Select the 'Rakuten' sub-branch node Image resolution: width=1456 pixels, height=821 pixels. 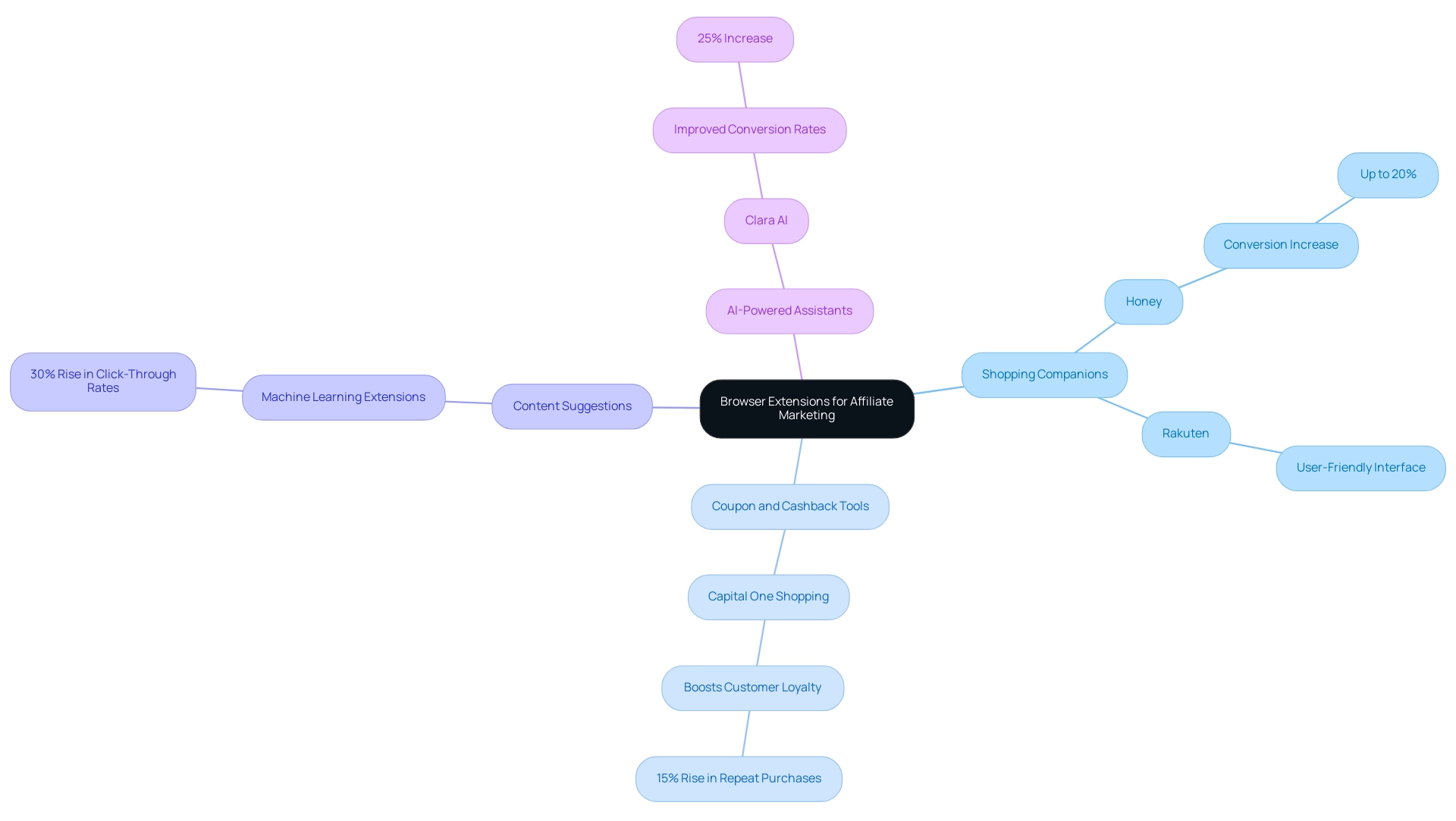pyautogui.click(x=1183, y=432)
